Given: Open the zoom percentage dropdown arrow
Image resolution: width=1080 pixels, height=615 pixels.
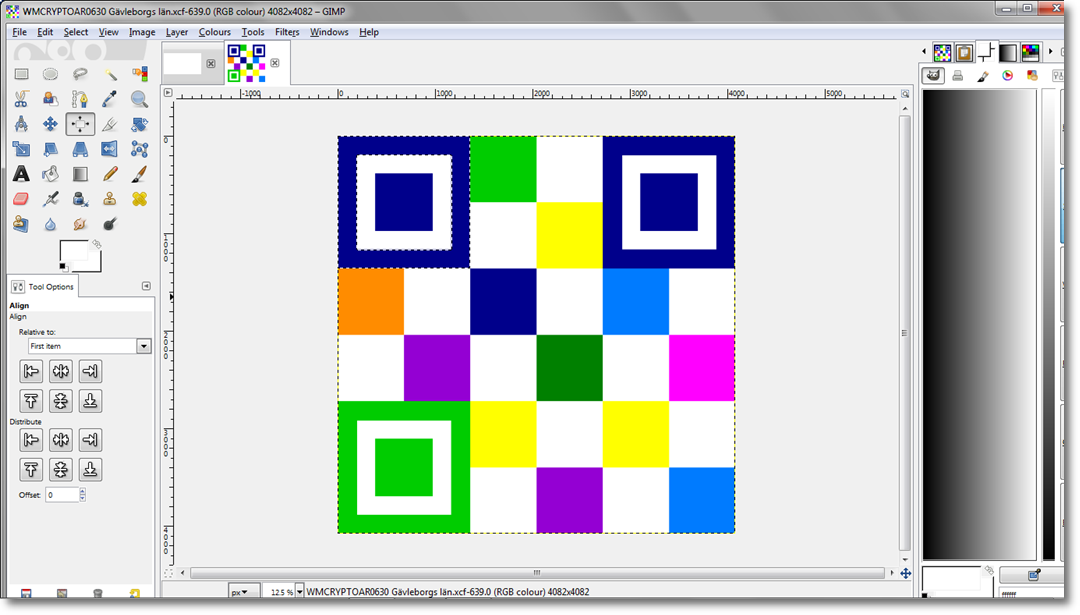Looking at the screenshot, I should coord(300,592).
